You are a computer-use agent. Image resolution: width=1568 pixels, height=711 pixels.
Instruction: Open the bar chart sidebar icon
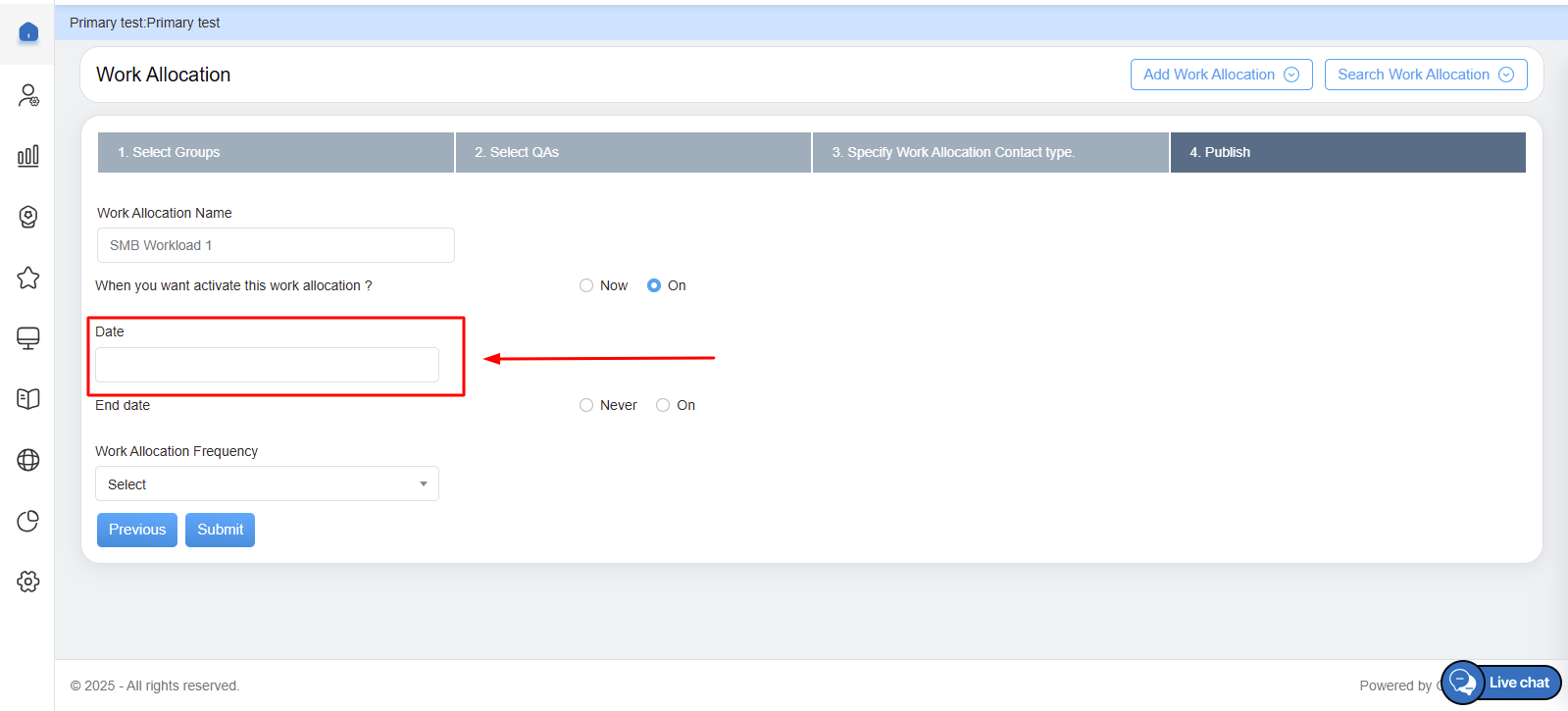click(x=28, y=156)
